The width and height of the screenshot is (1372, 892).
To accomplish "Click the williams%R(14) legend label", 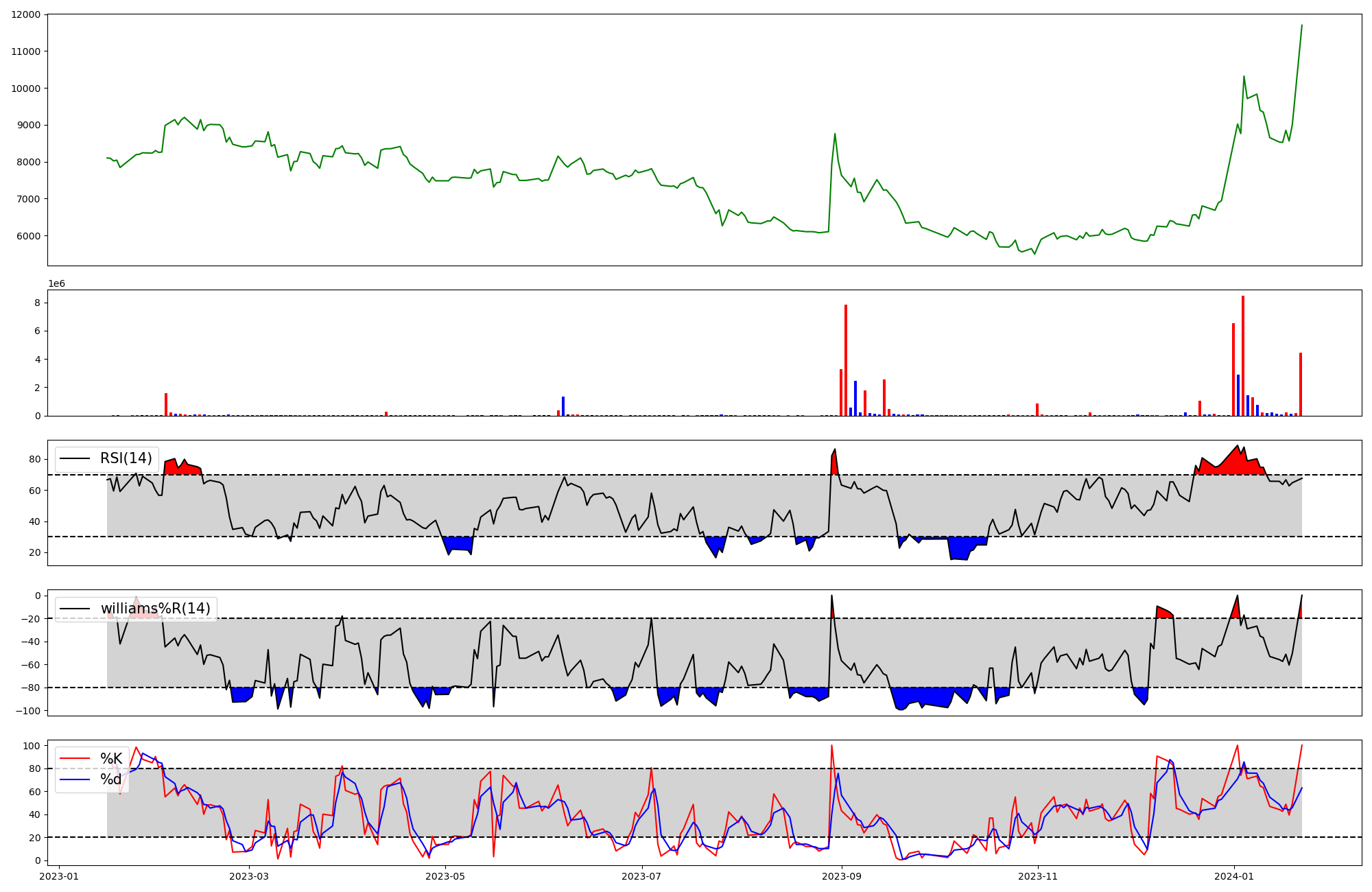I will point(155,609).
